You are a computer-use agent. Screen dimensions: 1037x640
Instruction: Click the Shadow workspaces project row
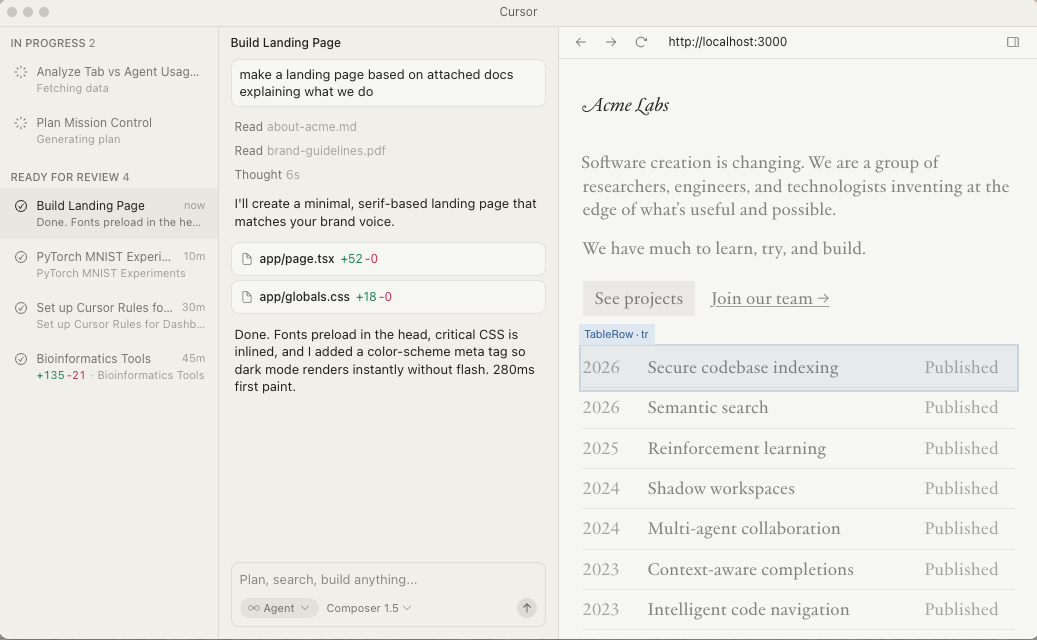pyautogui.click(x=799, y=489)
